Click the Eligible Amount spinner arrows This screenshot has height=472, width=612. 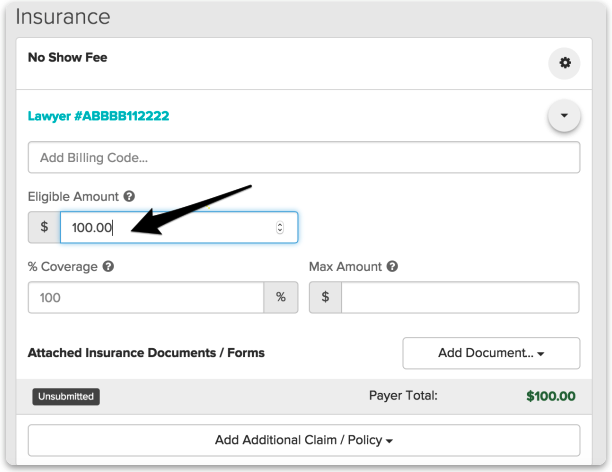pyautogui.click(x=280, y=227)
